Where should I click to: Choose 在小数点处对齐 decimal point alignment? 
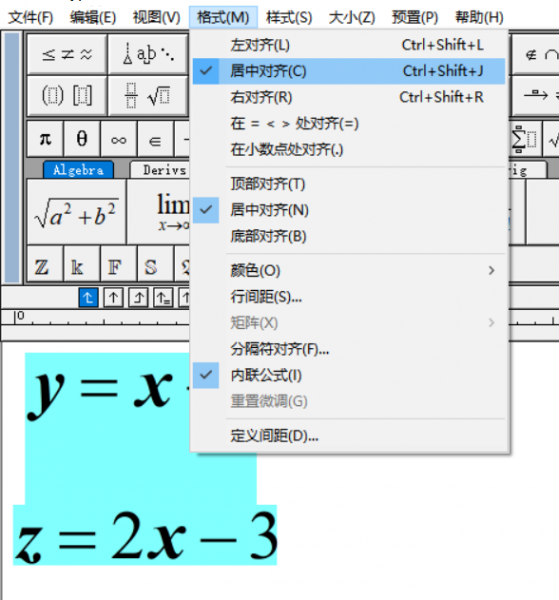pyautogui.click(x=349, y=150)
